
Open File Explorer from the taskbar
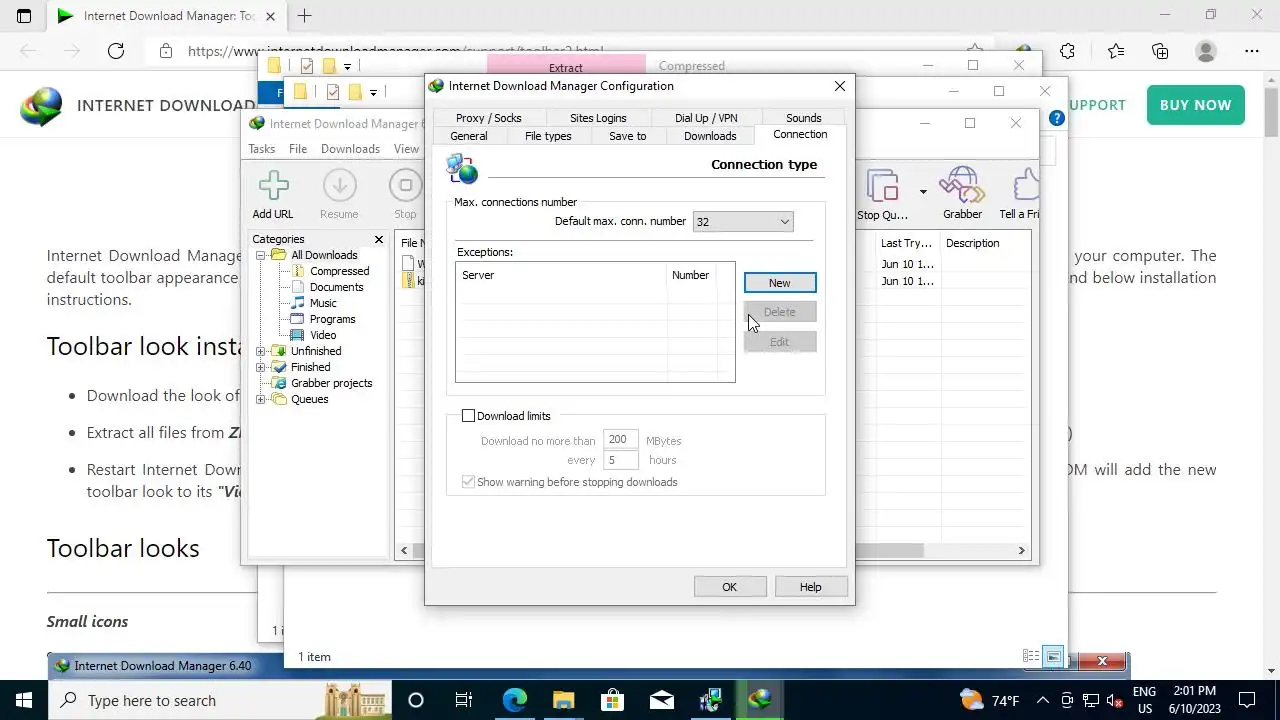click(x=563, y=700)
